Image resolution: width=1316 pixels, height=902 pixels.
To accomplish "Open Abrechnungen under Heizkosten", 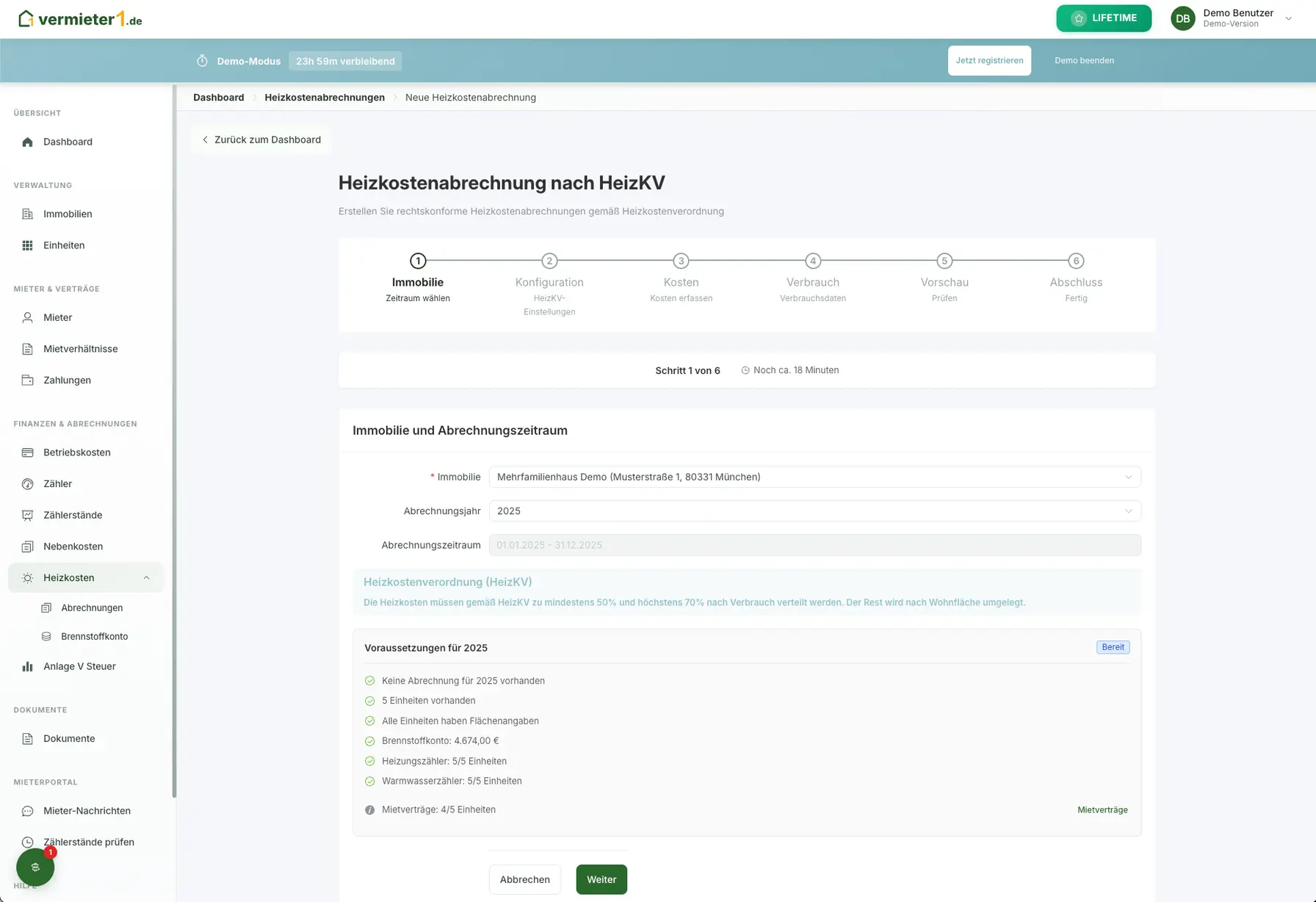I will coord(92,607).
